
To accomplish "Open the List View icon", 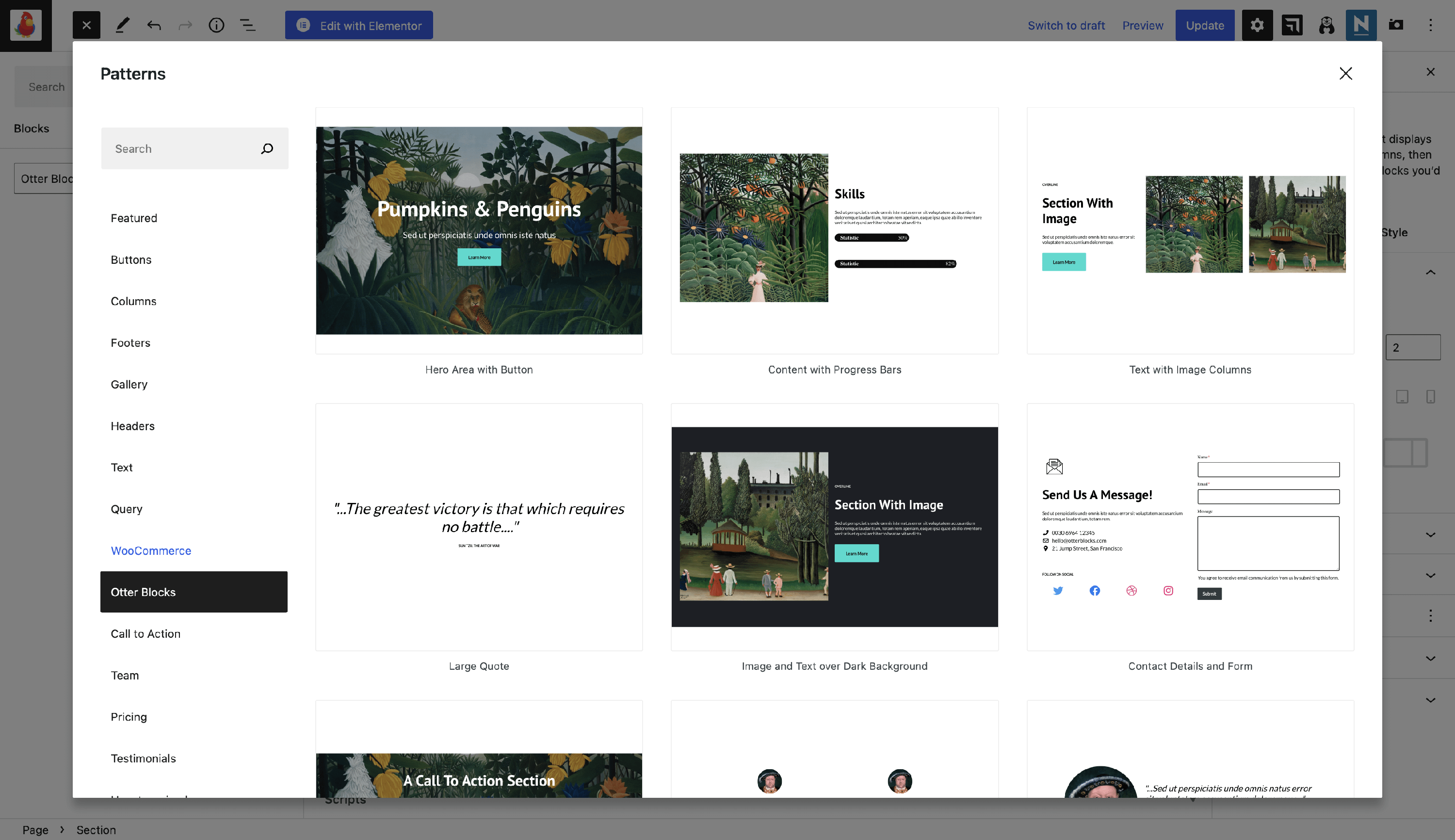I will (247, 25).
